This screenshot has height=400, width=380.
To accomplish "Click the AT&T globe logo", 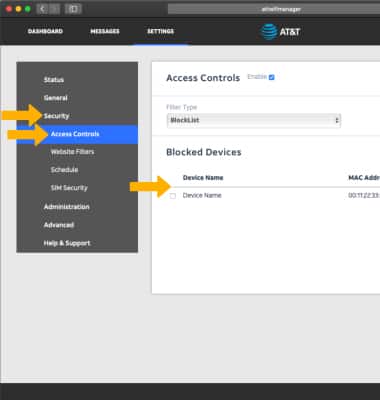I will tap(269, 32).
